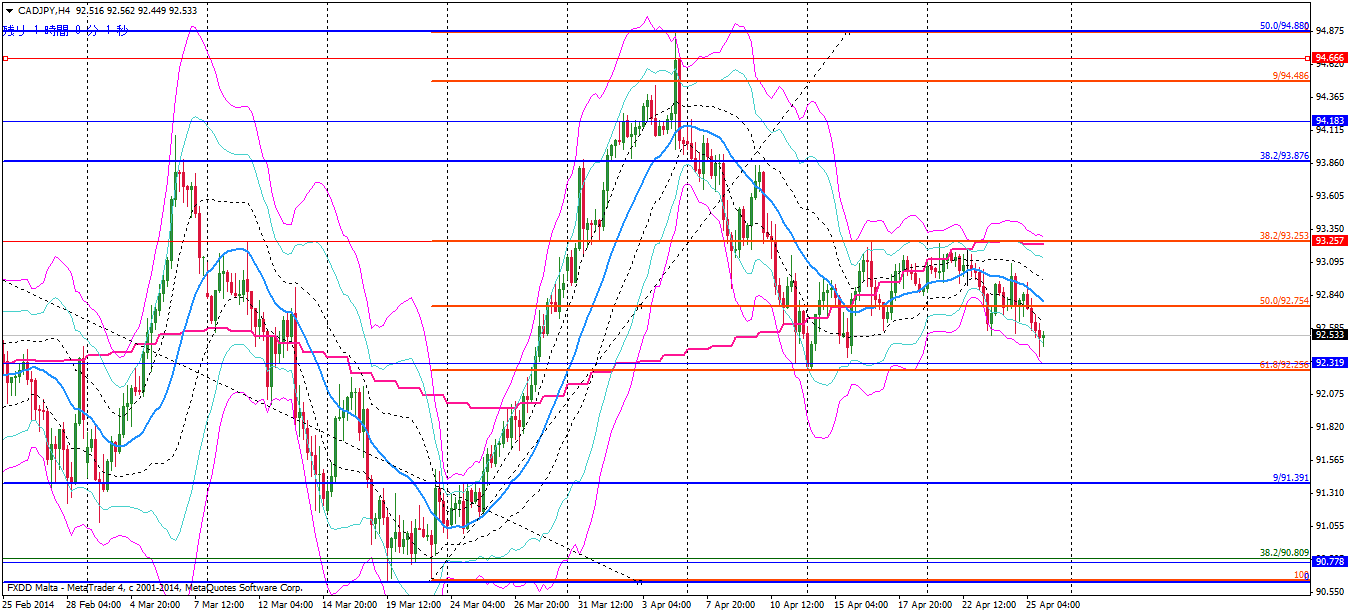Select the red 94.666 price tag
The width and height of the screenshot is (1350, 613).
pyautogui.click(x=1330, y=58)
